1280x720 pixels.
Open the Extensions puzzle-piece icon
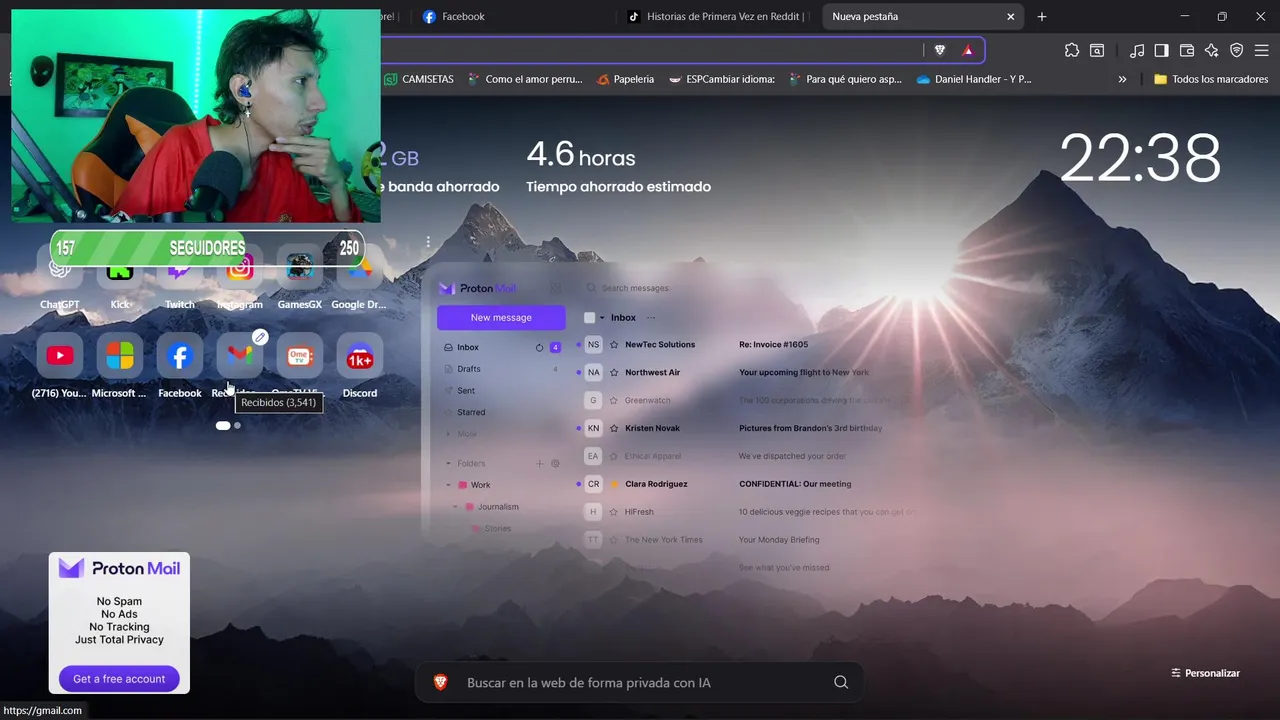point(1072,50)
